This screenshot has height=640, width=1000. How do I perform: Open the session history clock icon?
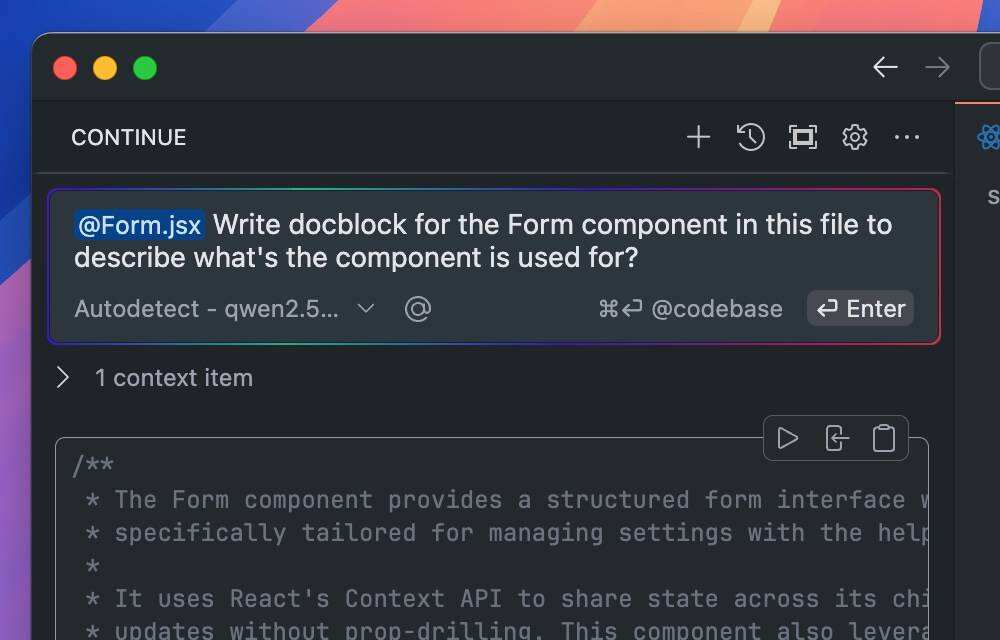pyautogui.click(x=751, y=137)
